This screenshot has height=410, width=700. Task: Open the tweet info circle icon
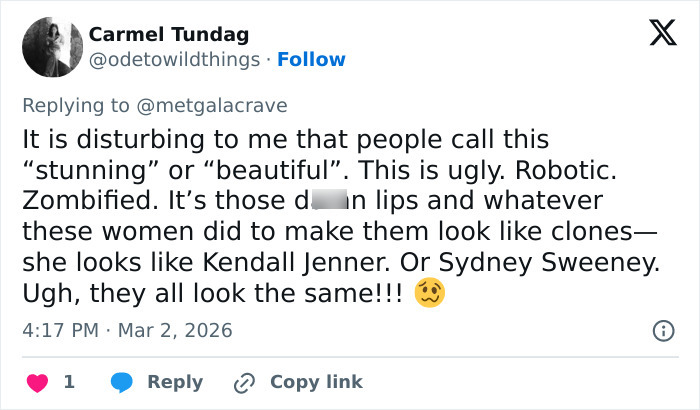661,330
